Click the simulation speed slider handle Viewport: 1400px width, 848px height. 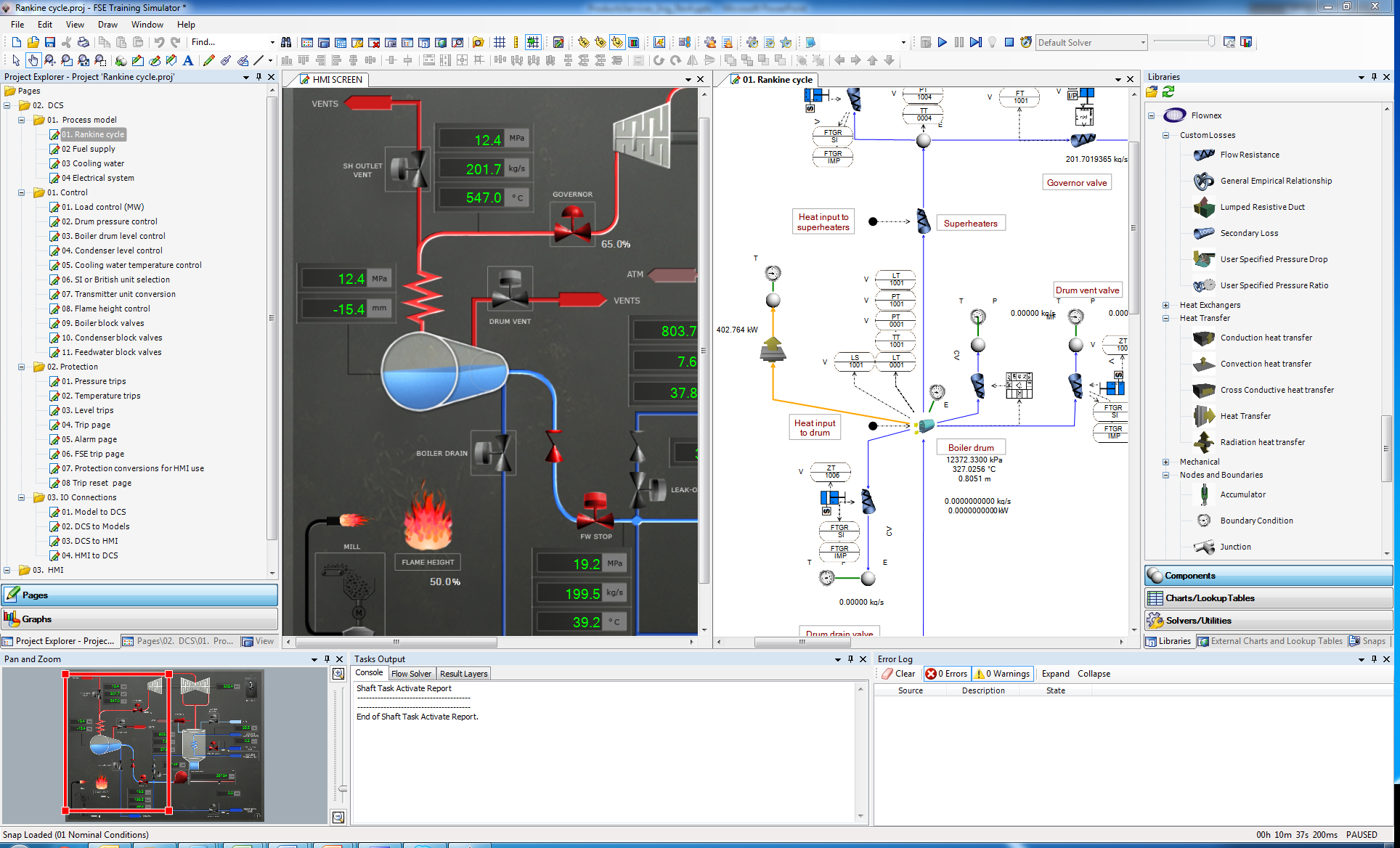1211,41
